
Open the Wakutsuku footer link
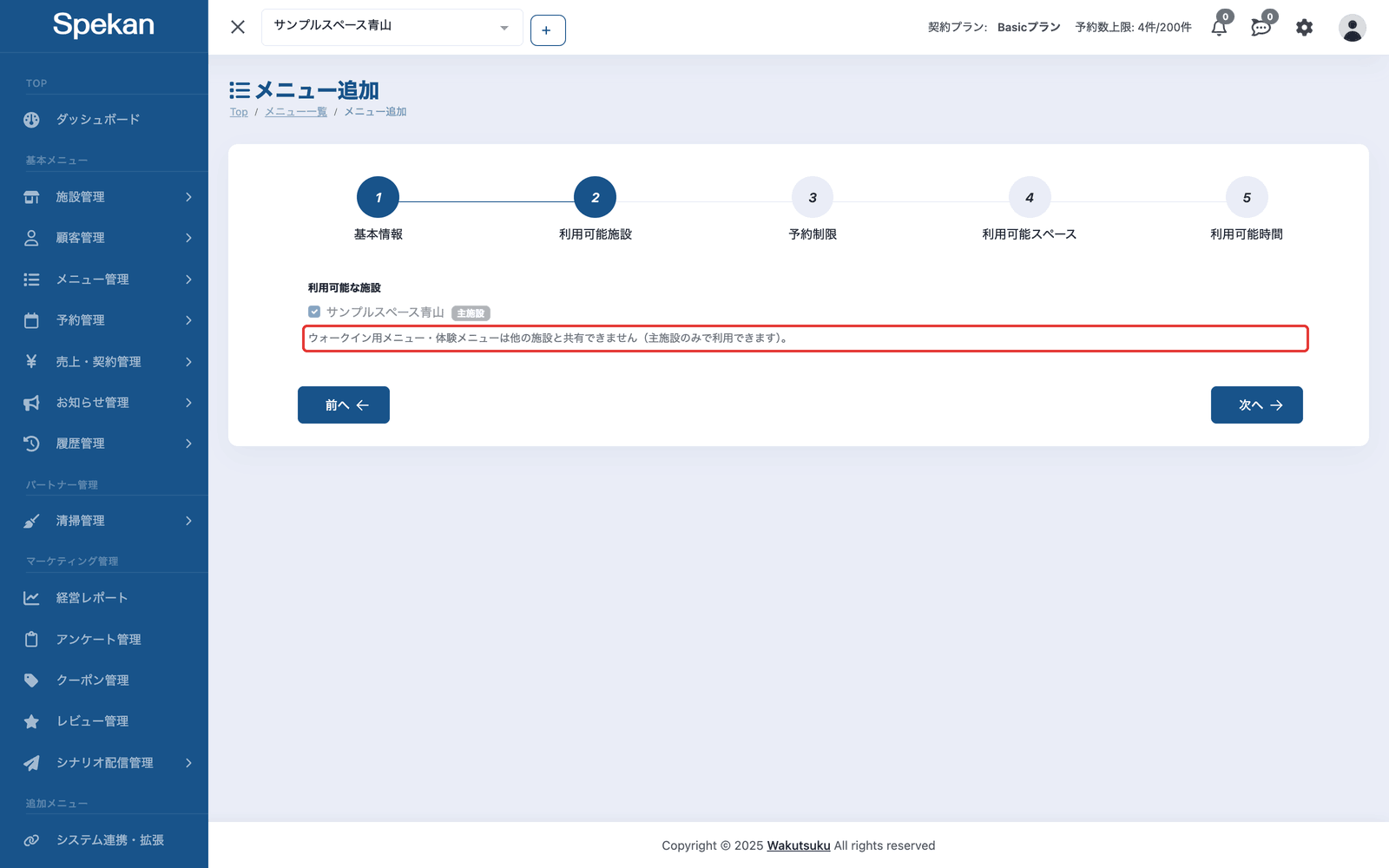tap(799, 845)
